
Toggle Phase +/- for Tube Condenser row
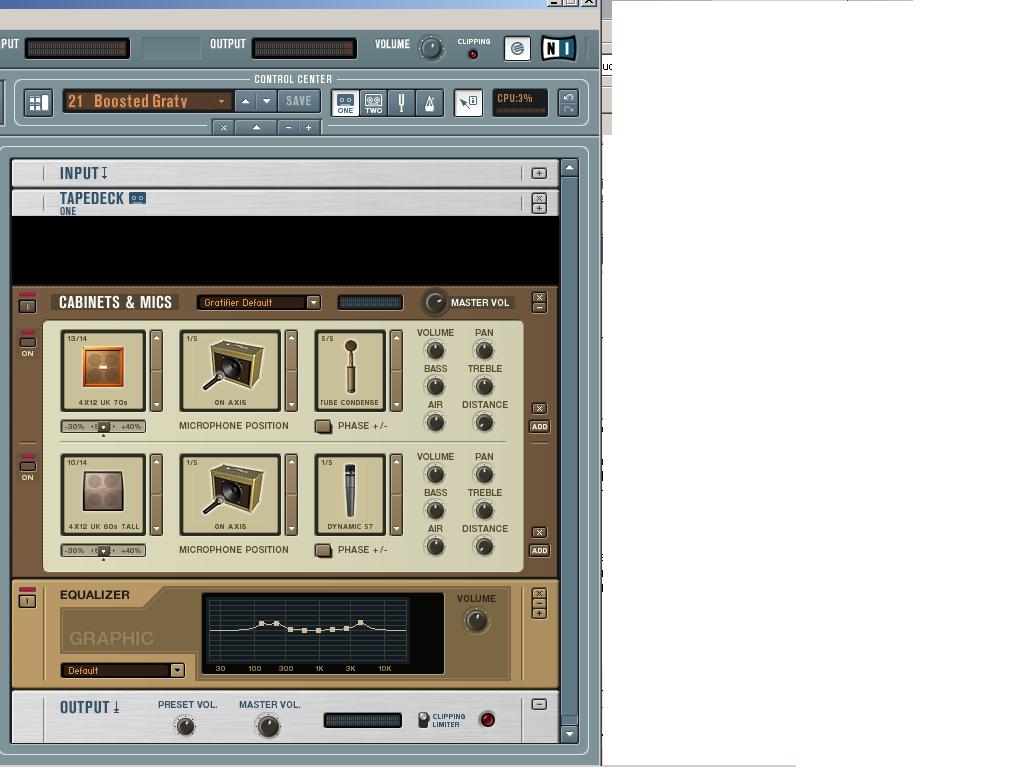pos(323,426)
